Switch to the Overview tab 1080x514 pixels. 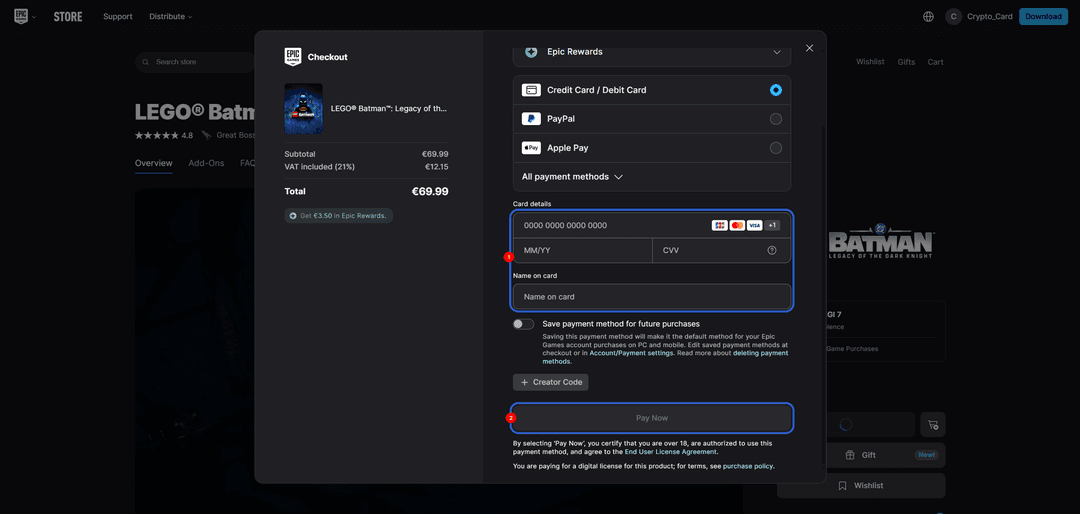(x=154, y=163)
